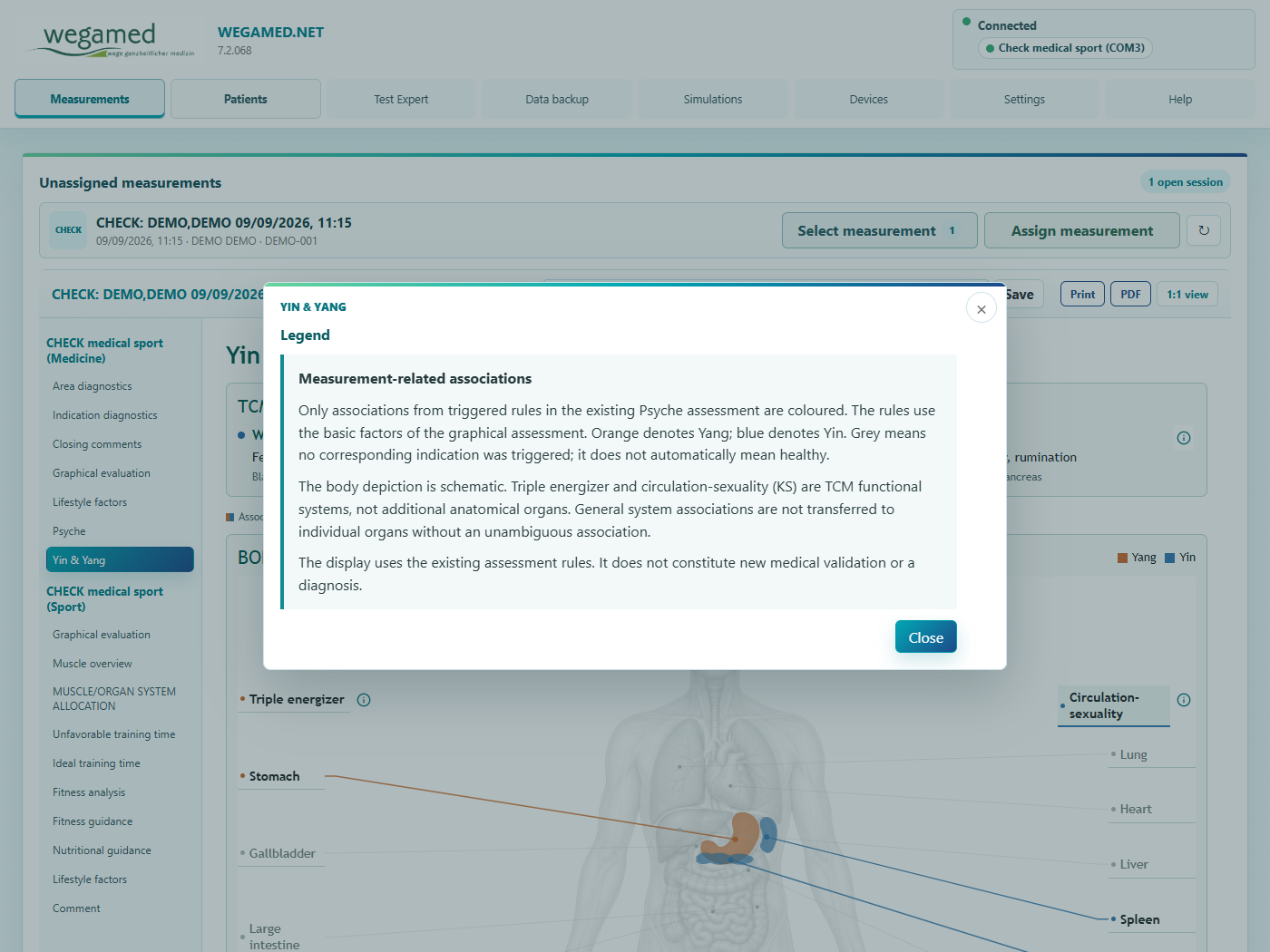
Task: Open Nutritional guidance in the sidebar
Action: (120, 850)
